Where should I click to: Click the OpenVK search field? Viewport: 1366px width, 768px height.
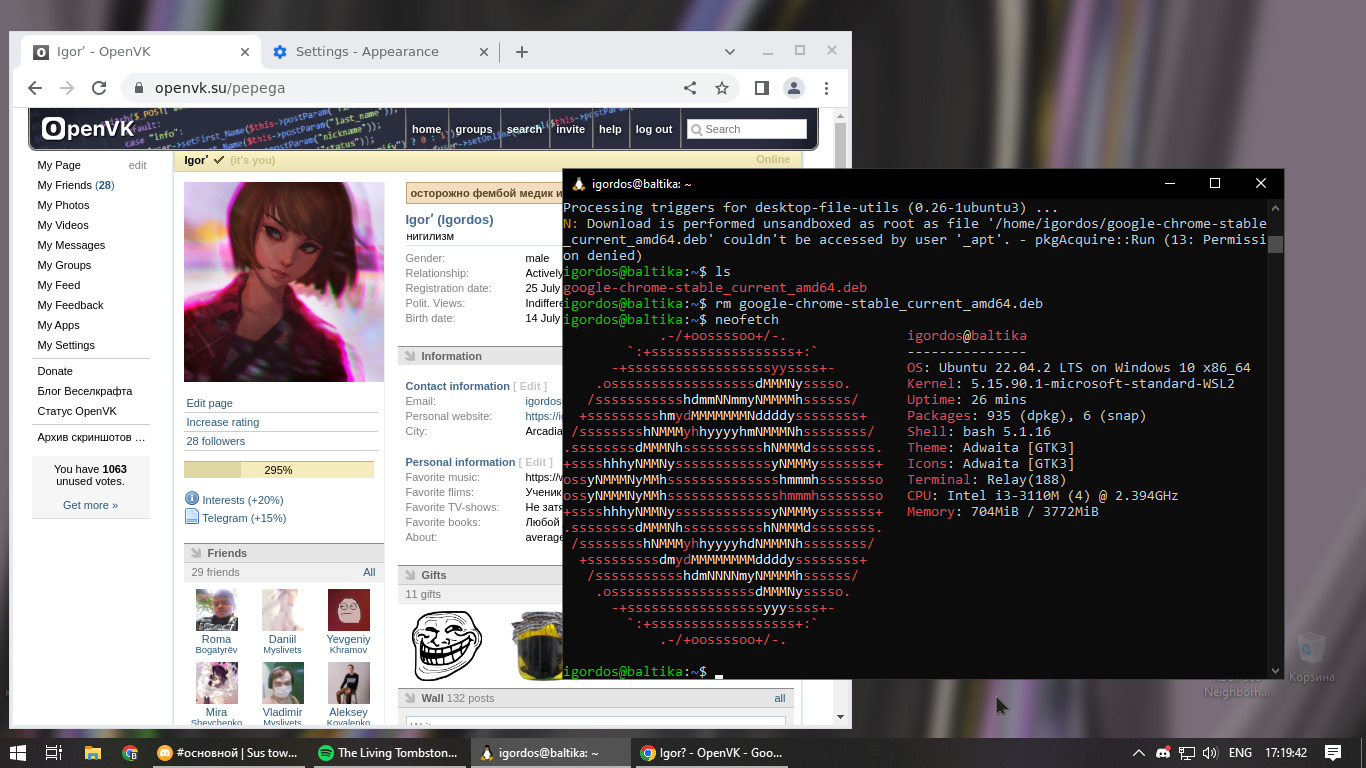pos(753,129)
